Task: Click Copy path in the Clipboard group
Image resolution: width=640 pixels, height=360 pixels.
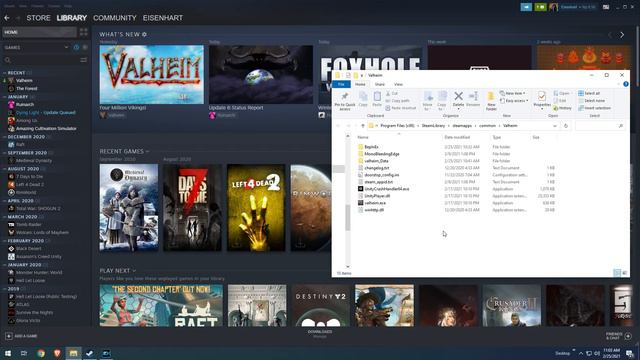Action: (398, 100)
